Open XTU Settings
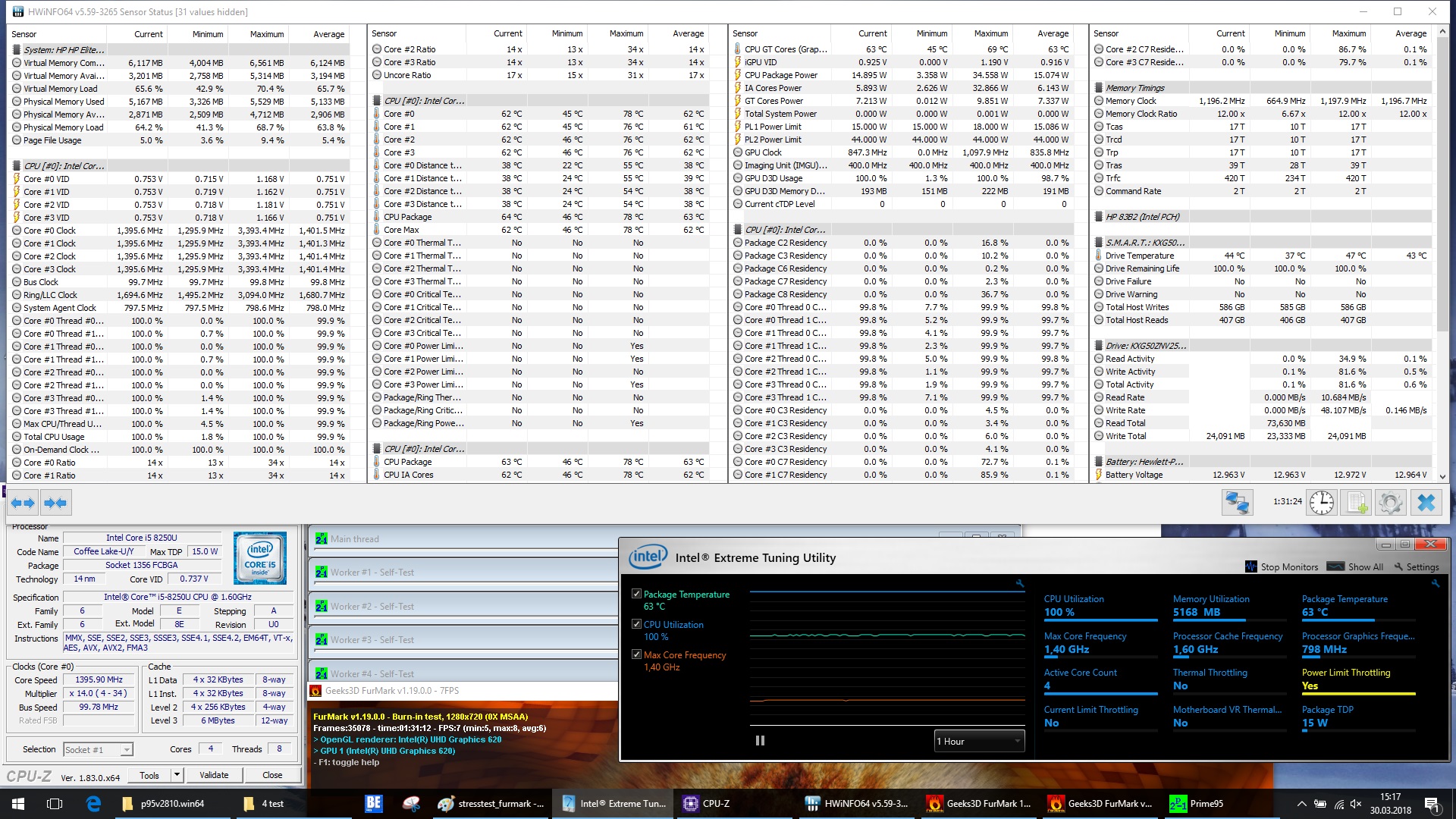1456x819 pixels. click(1416, 566)
